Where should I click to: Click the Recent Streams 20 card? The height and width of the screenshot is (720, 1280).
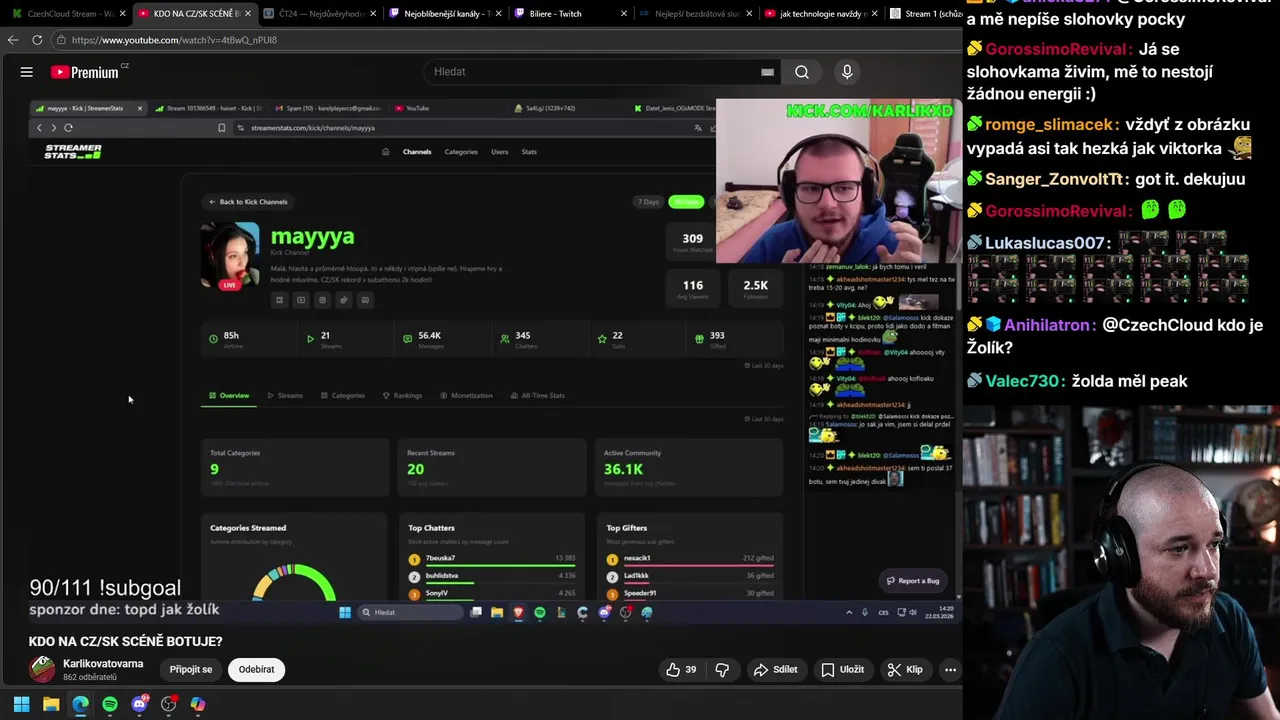491,466
